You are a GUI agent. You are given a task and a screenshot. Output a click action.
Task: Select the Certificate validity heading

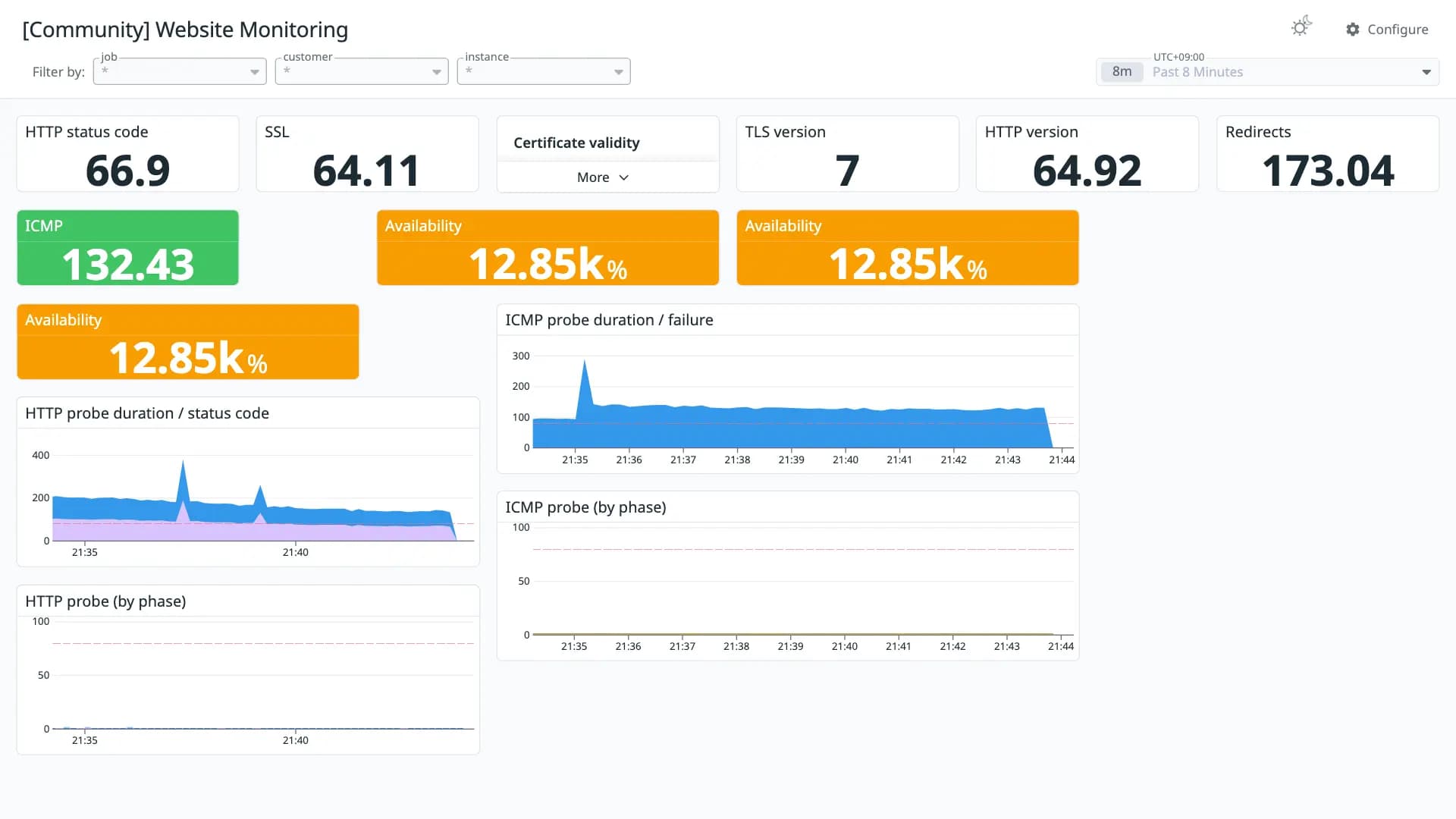click(x=576, y=143)
